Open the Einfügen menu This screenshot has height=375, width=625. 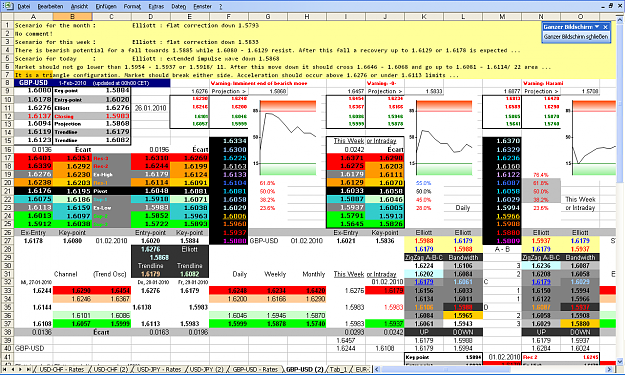click(x=106, y=6)
